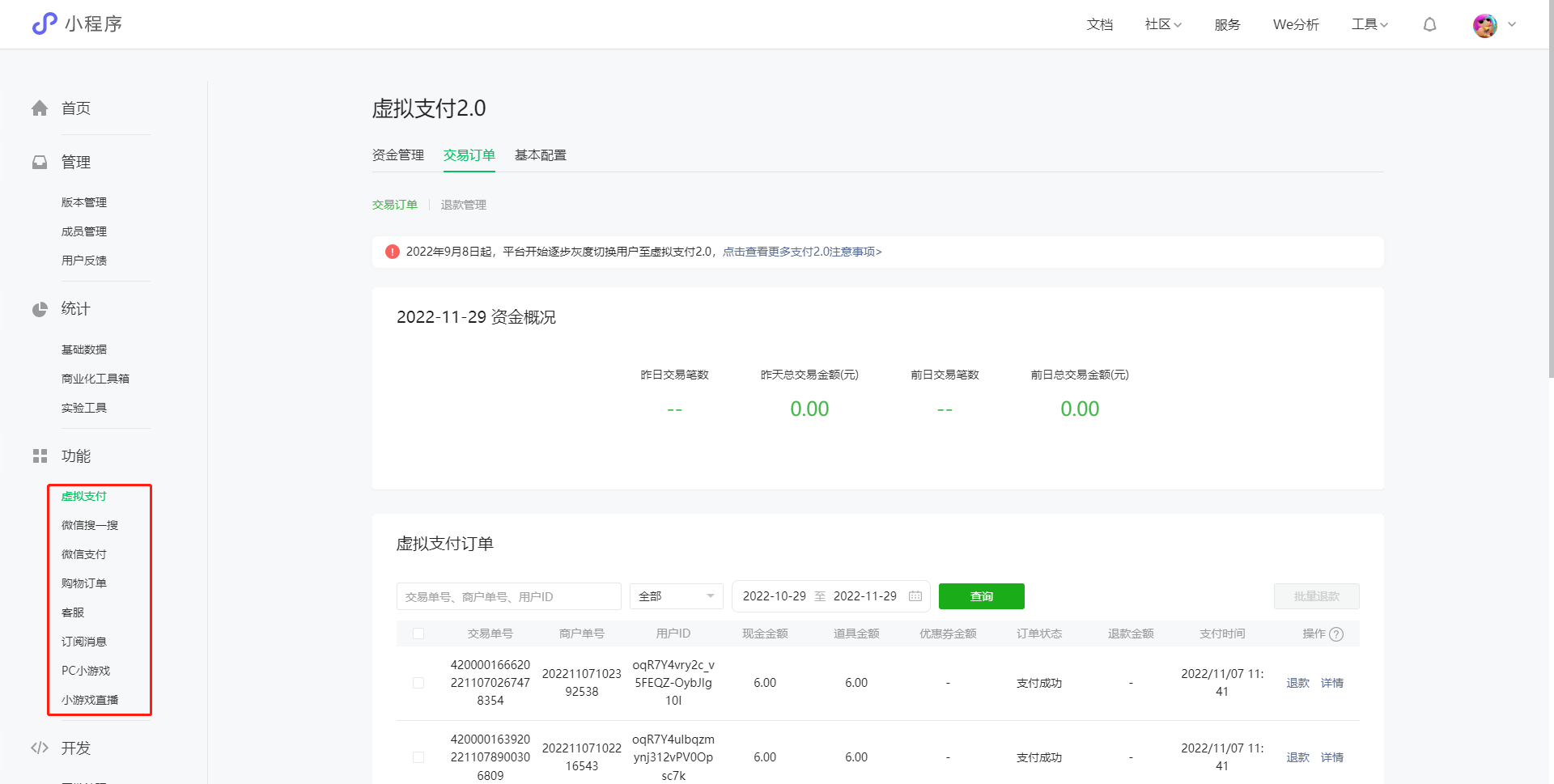Click the 订单状态 column header
Image resolution: width=1554 pixels, height=784 pixels.
(1039, 634)
